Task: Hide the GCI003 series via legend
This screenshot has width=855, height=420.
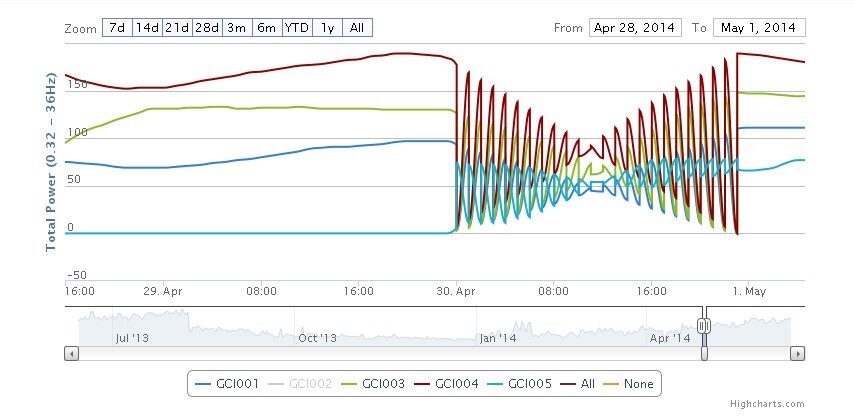Action: pos(375,383)
